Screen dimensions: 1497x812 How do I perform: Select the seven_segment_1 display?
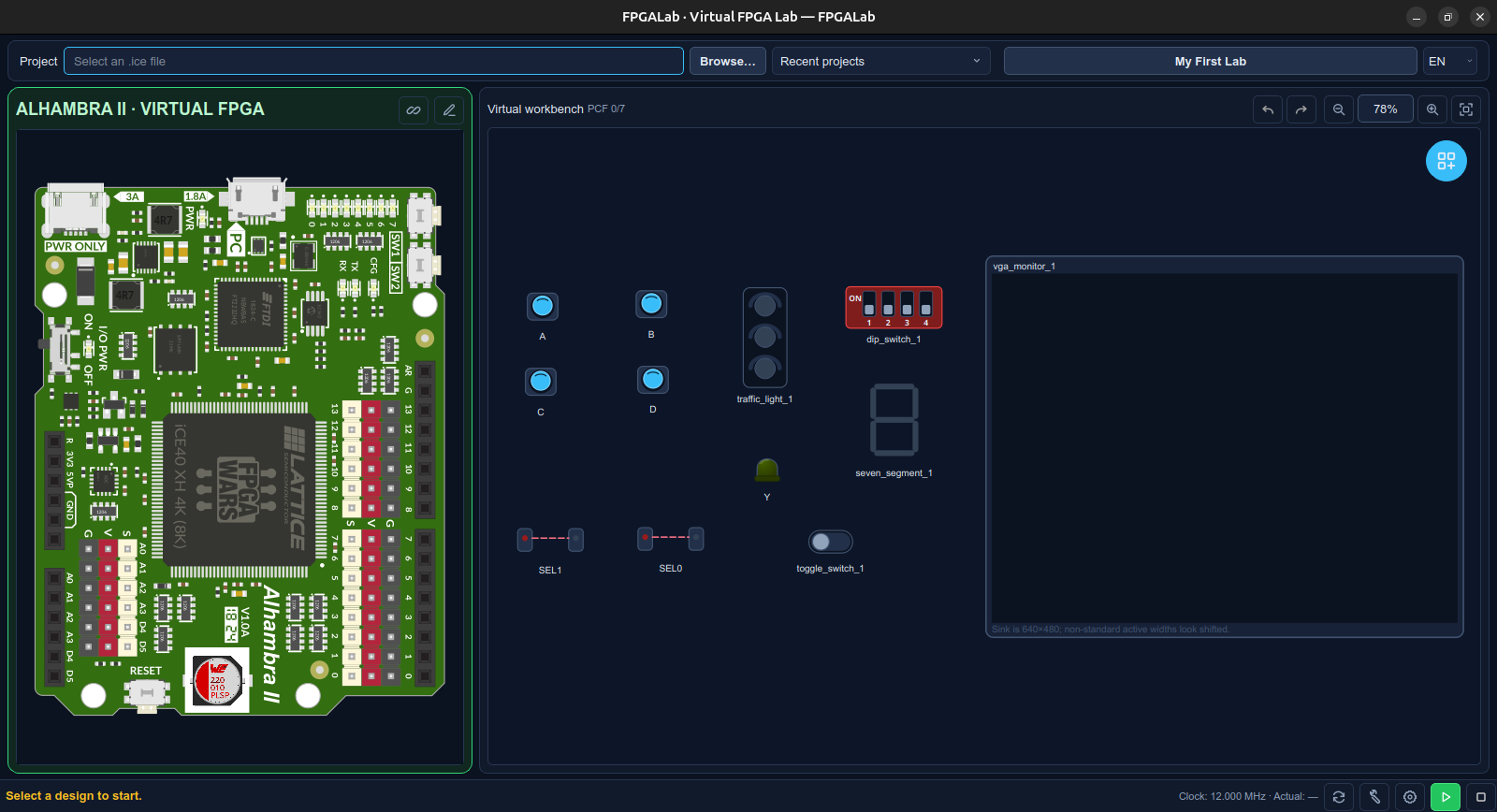coord(894,419)
